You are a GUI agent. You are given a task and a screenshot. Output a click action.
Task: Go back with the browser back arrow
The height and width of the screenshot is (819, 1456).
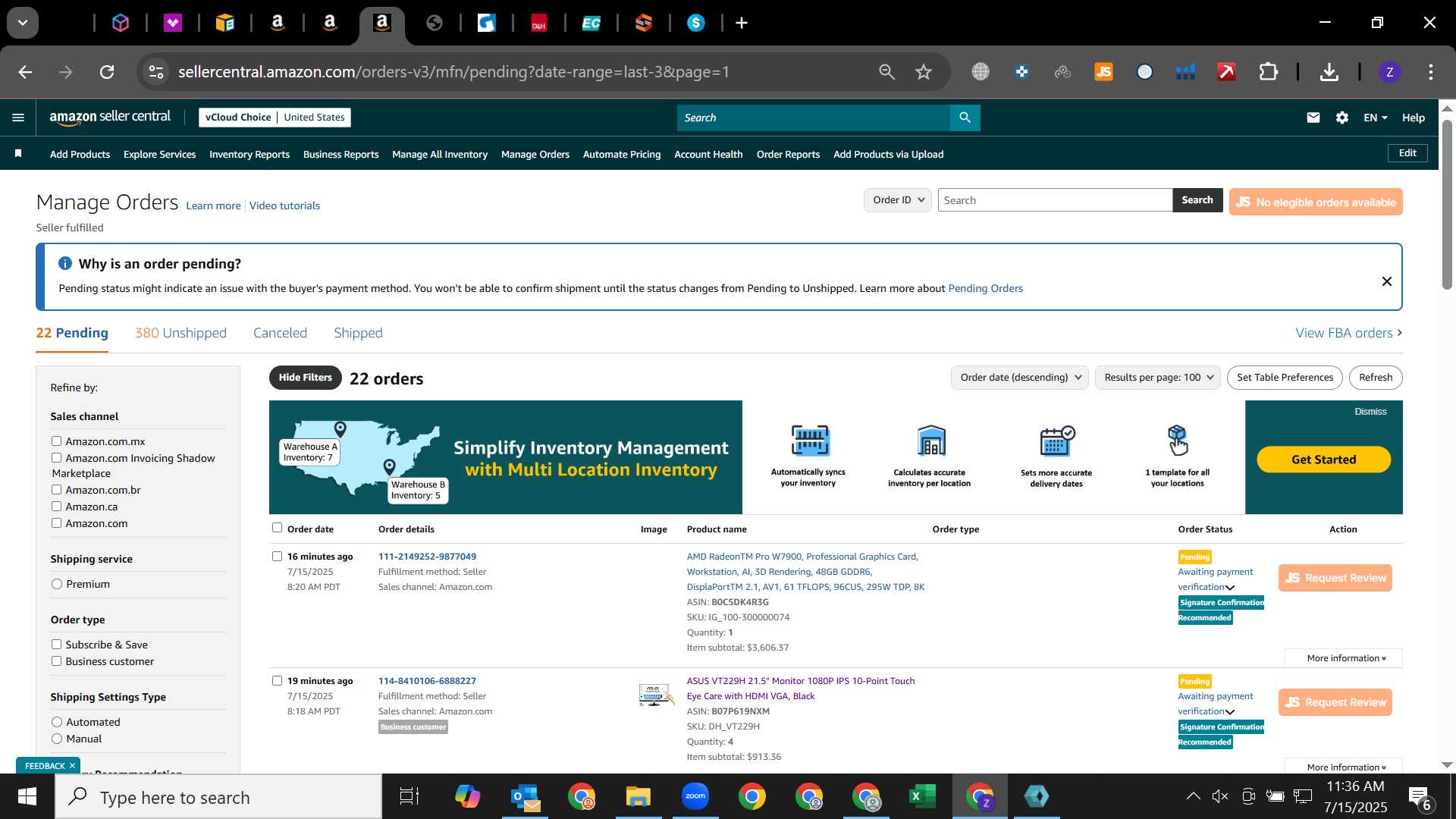pyautogui.click(x=25, y=72)
